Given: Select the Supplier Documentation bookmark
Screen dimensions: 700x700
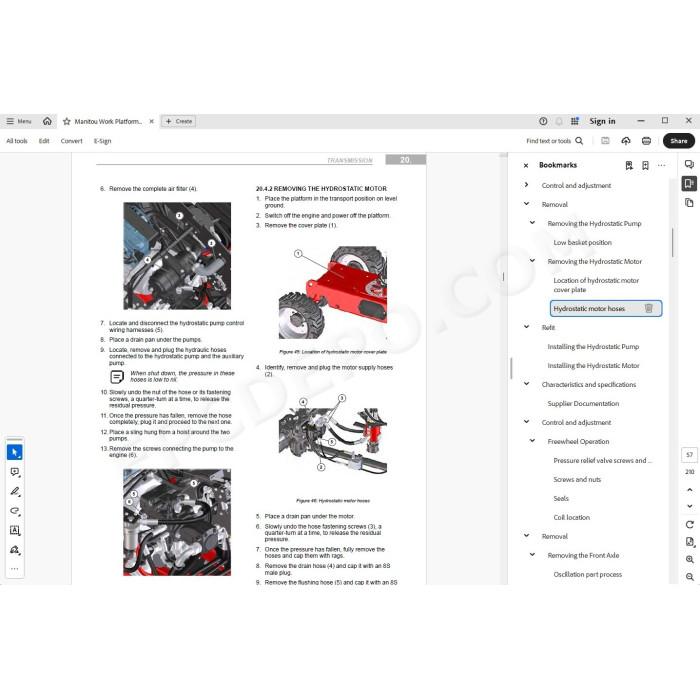Looking at the screenshot, I should pos(583,403).
